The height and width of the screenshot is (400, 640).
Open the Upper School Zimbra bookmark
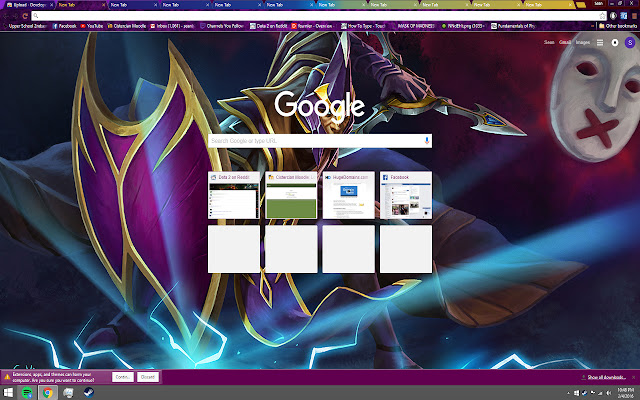pyautogui.click(x=24, y=26)
